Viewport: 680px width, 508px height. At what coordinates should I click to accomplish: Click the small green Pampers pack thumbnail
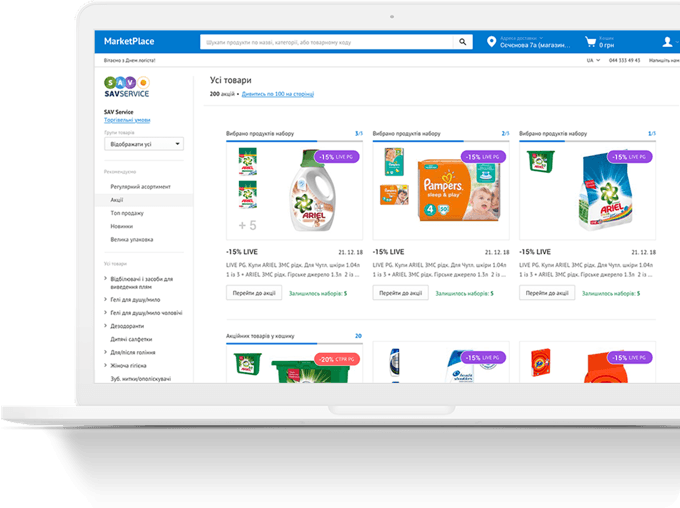pyautogui.click(x=394, y=162)
